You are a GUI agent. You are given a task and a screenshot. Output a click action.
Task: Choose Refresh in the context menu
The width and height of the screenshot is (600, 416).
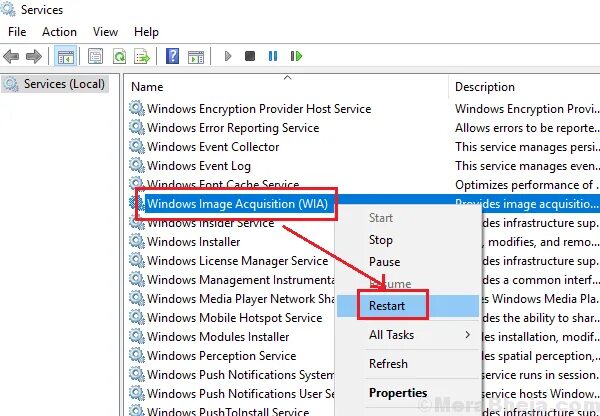coord(408,364)
